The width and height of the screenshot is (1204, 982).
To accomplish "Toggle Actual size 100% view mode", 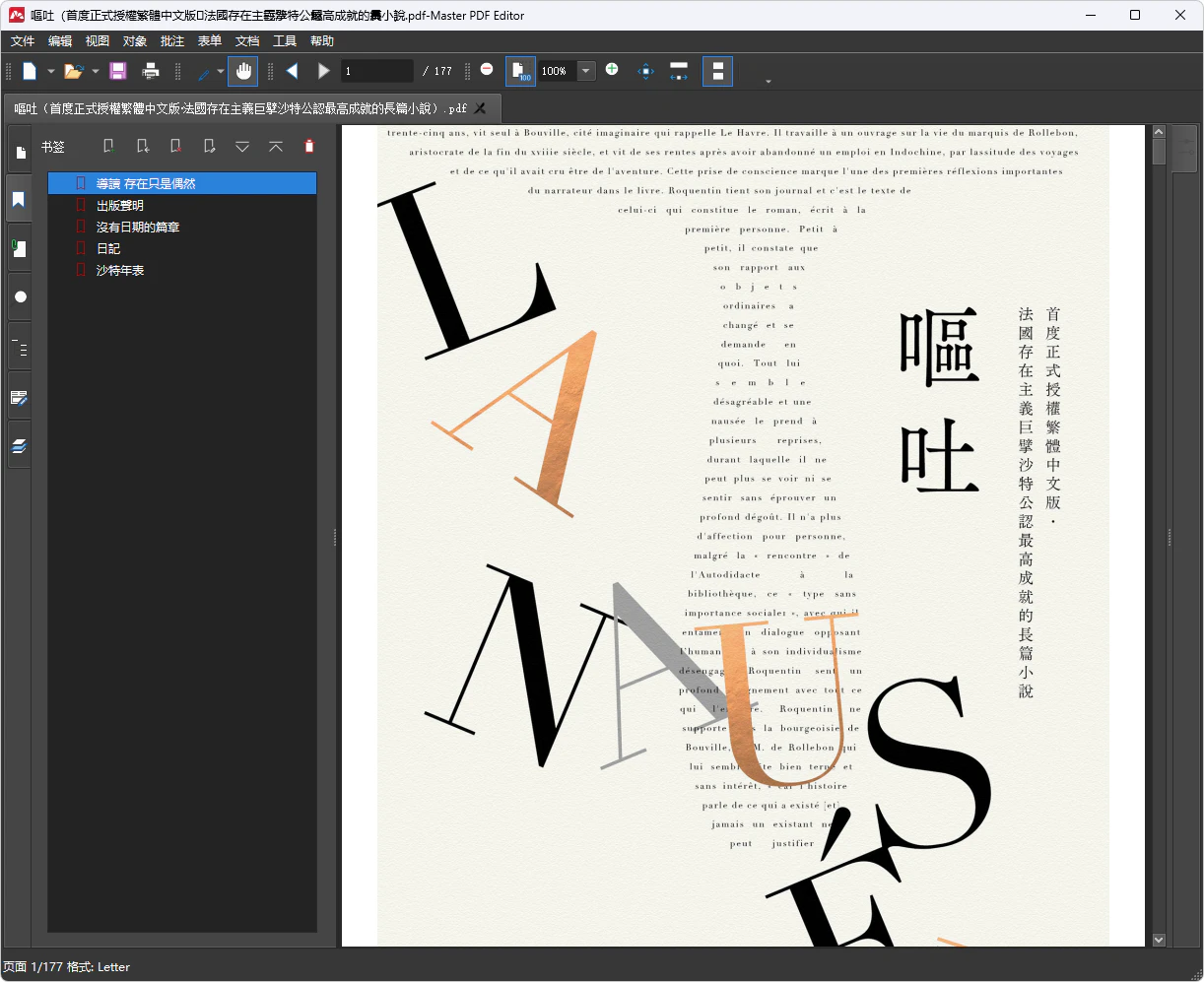I will click(520, 71).
